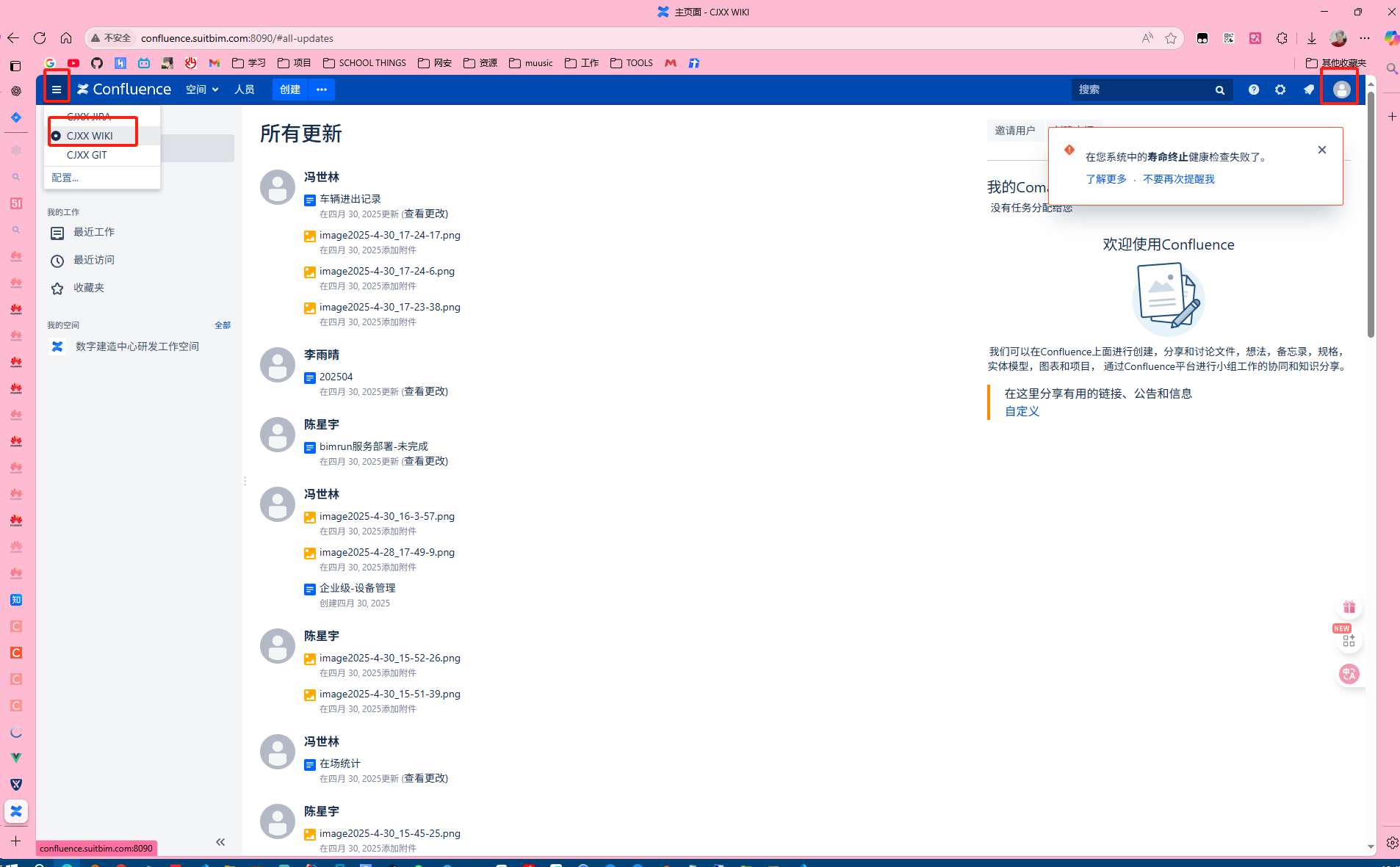Viewport: 1400px width, 867px height.
Task: Open the user profile avatar menu
Action: (x=1341, y=90)
